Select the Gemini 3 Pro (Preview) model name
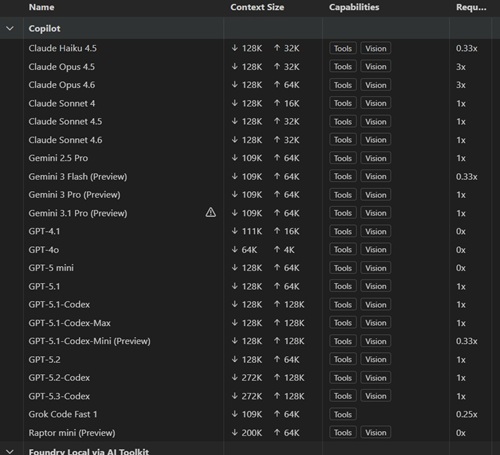This screenshot has width=500, height=455. click(74, 195)
